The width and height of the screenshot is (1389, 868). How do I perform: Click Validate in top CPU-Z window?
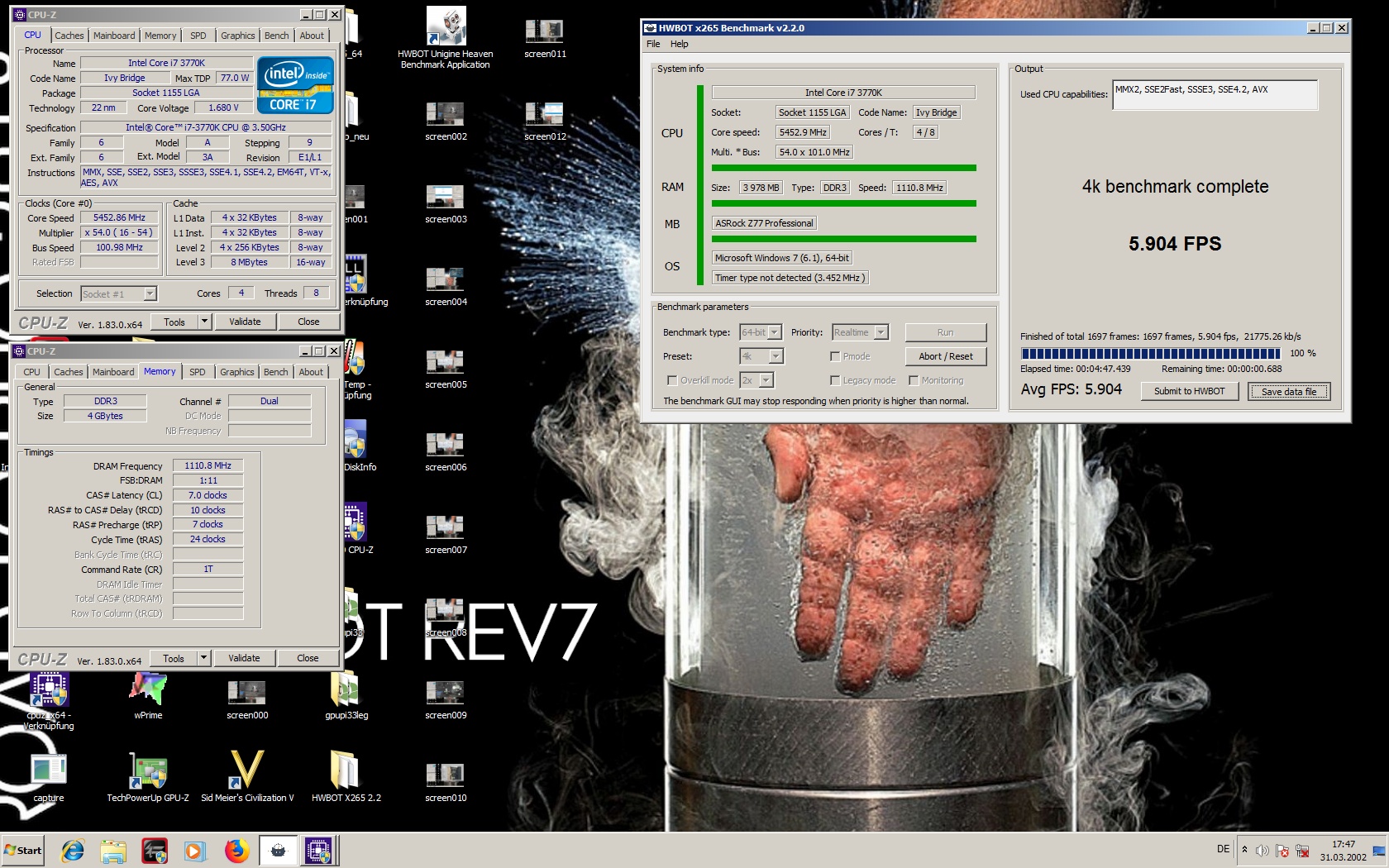(245, 322)
